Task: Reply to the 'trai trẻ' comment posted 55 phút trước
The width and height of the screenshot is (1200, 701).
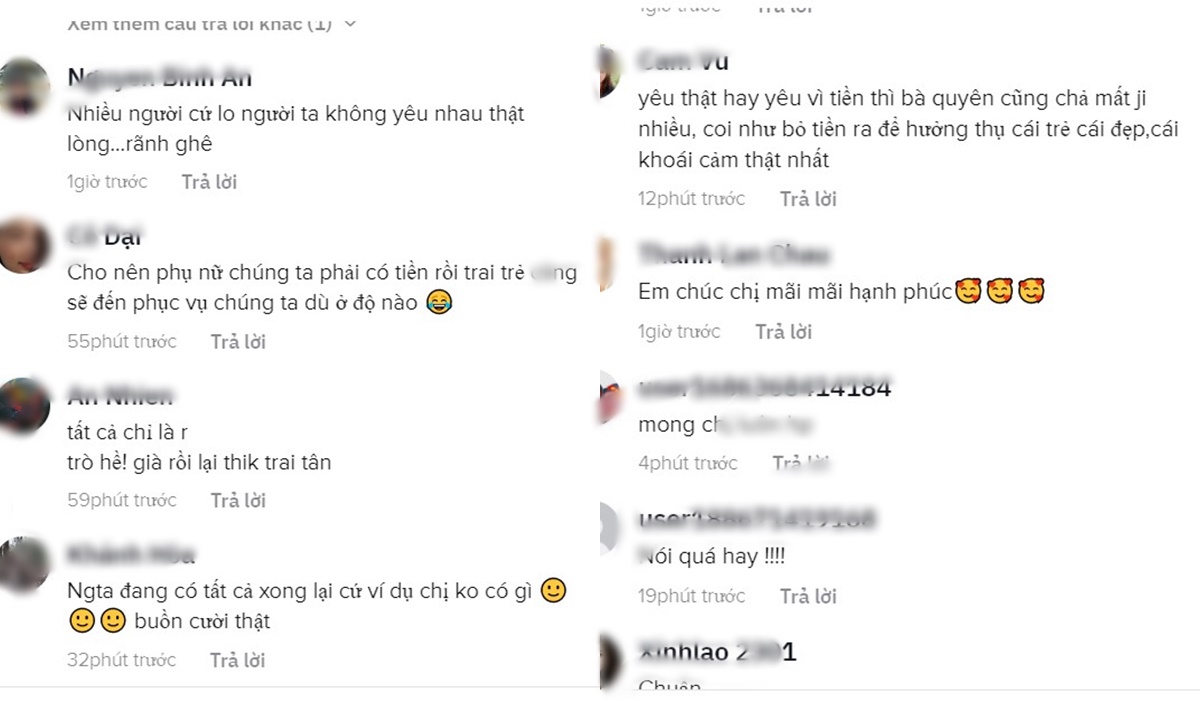Action: [x=238, y=342]
